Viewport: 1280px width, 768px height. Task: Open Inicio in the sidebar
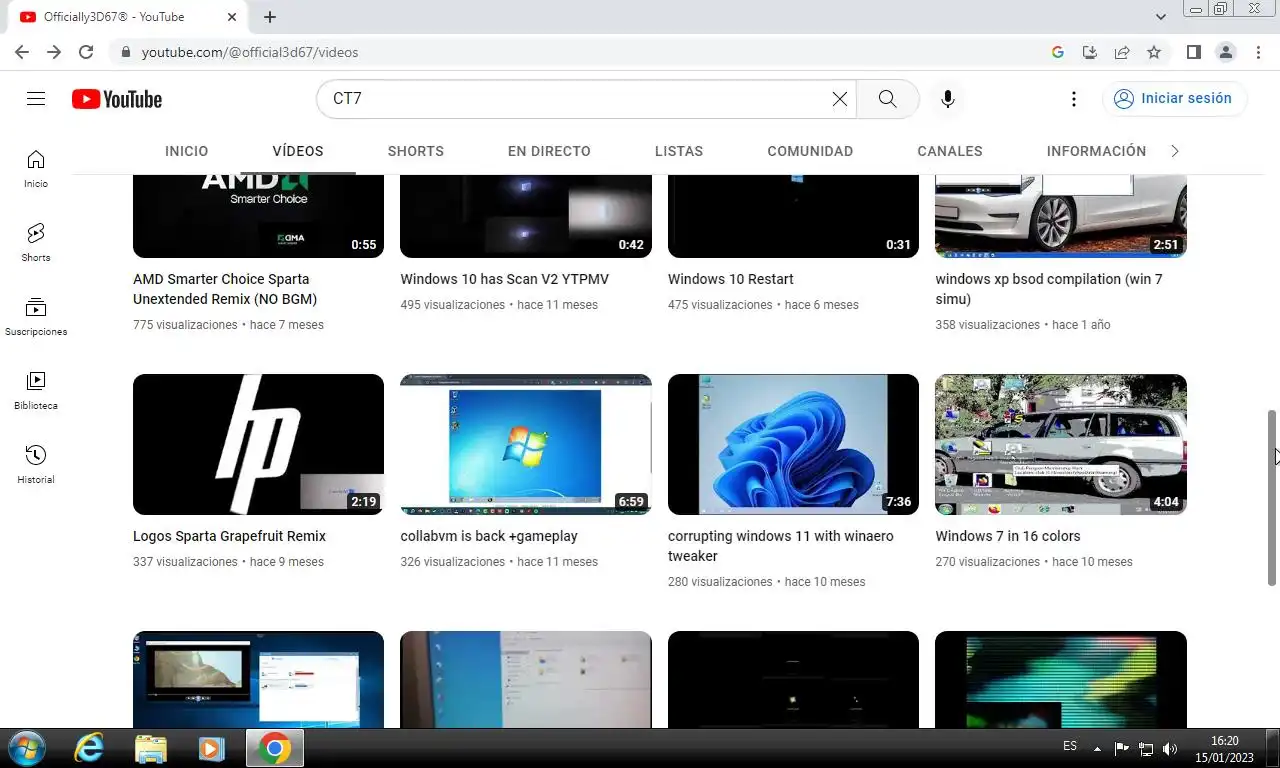tap(36, 168)
